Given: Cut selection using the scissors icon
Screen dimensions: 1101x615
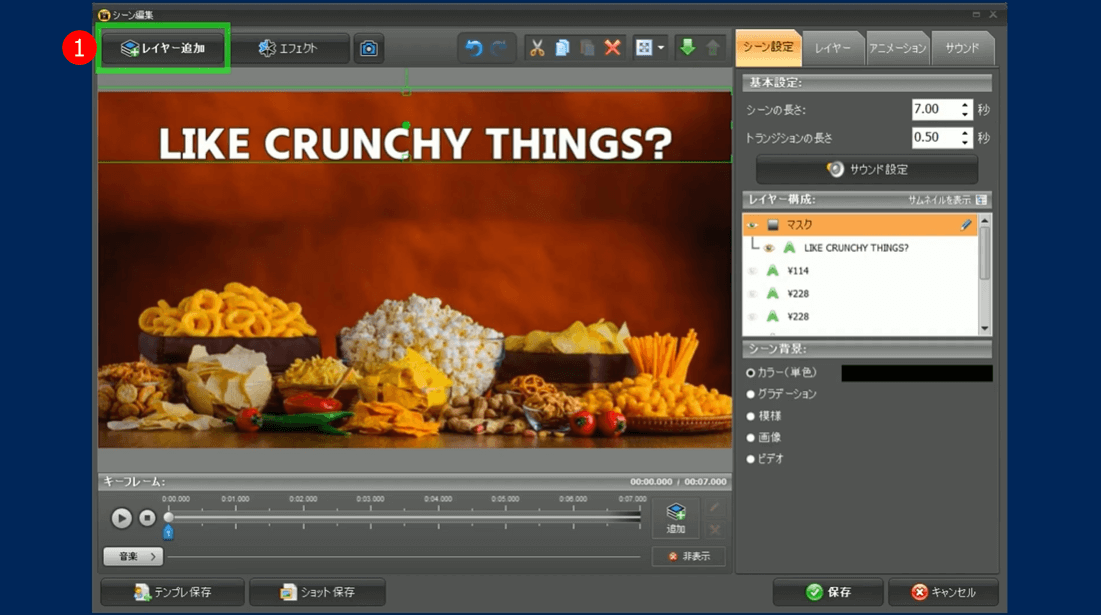Looking at the screenshot, I should [x=537, y=48].
